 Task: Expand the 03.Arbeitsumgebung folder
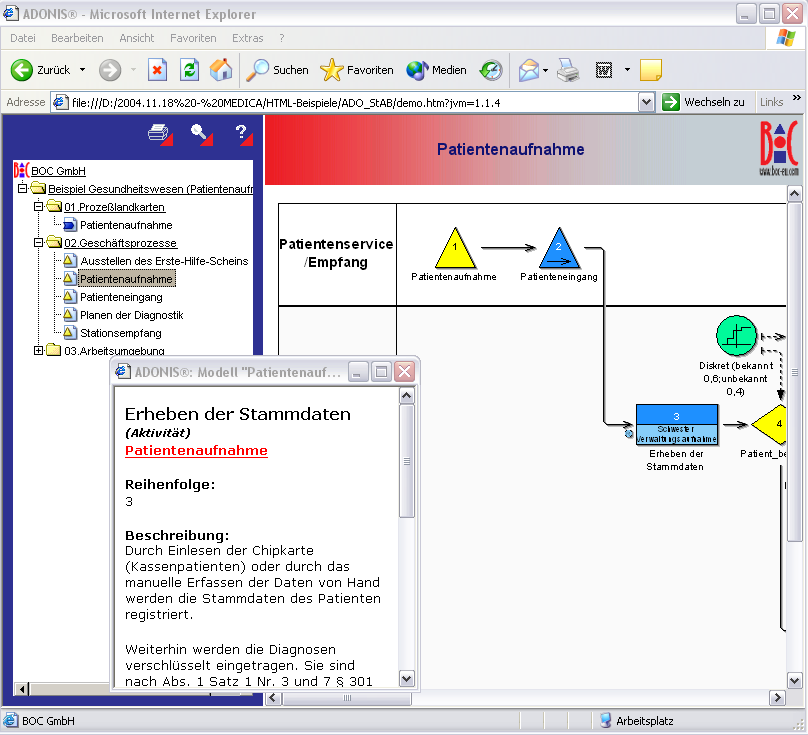click(38, 350)
